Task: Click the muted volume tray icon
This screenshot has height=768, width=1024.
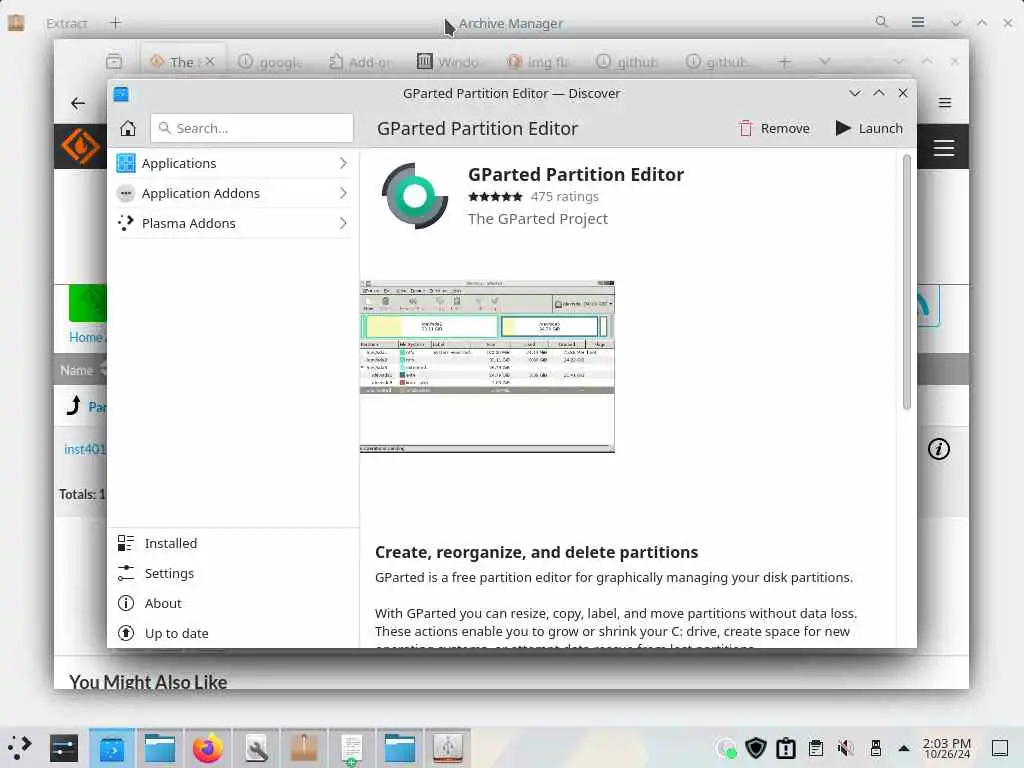Action: [x=846, y=748]
